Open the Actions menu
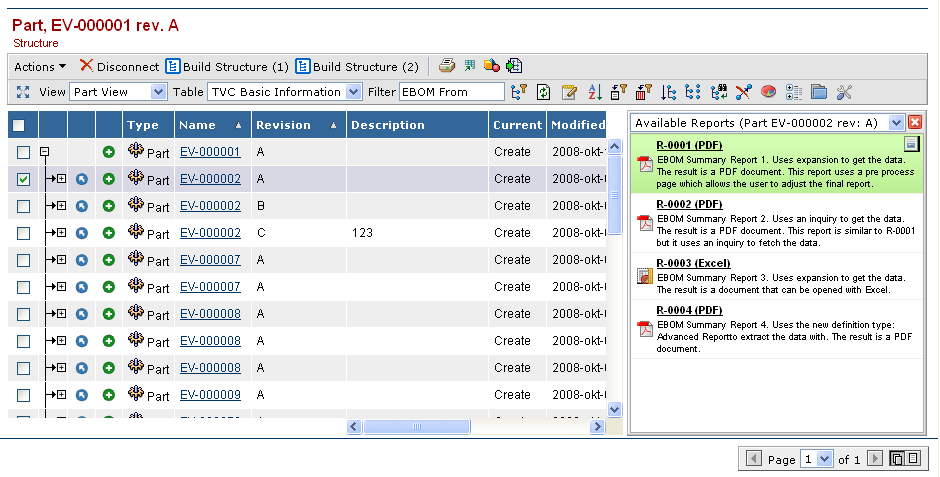The width and height of the screenshot is (940, 477). pos(40,67)
